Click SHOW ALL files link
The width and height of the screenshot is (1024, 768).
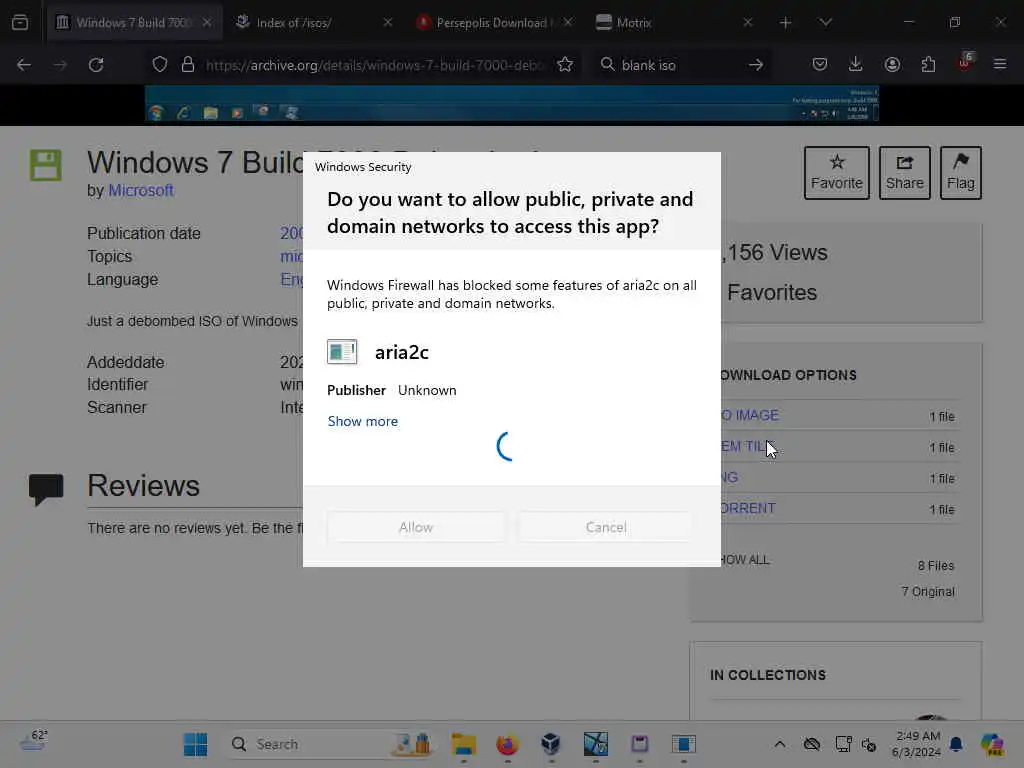(x=745, y=560)
